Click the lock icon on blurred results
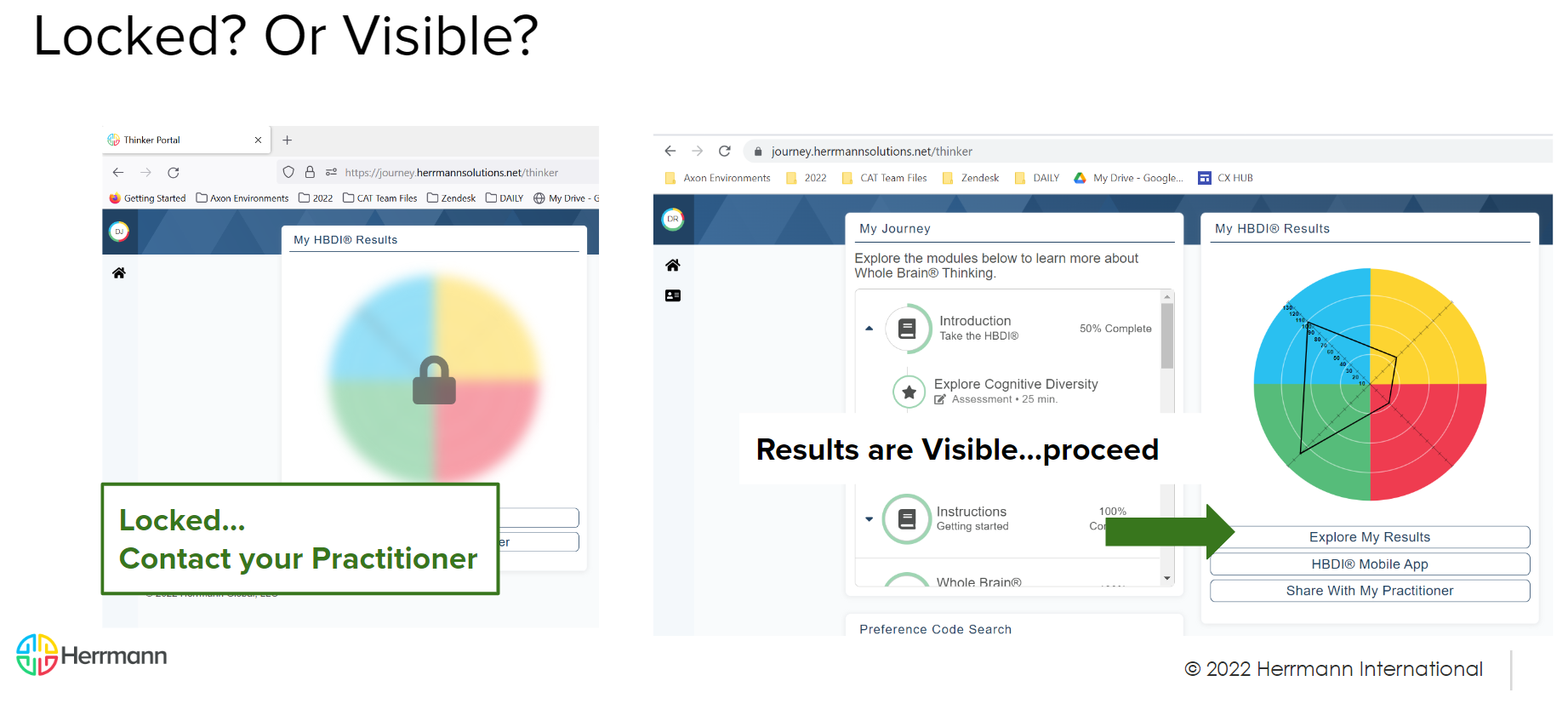The image size is (1568, 704). point(434,380)
